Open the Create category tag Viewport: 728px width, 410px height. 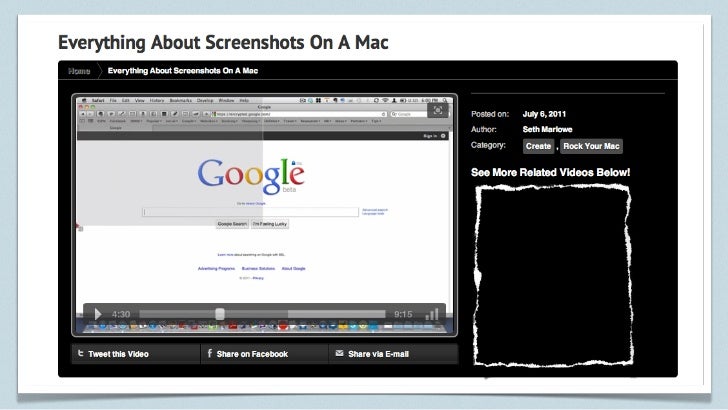(x=538, y=146)
